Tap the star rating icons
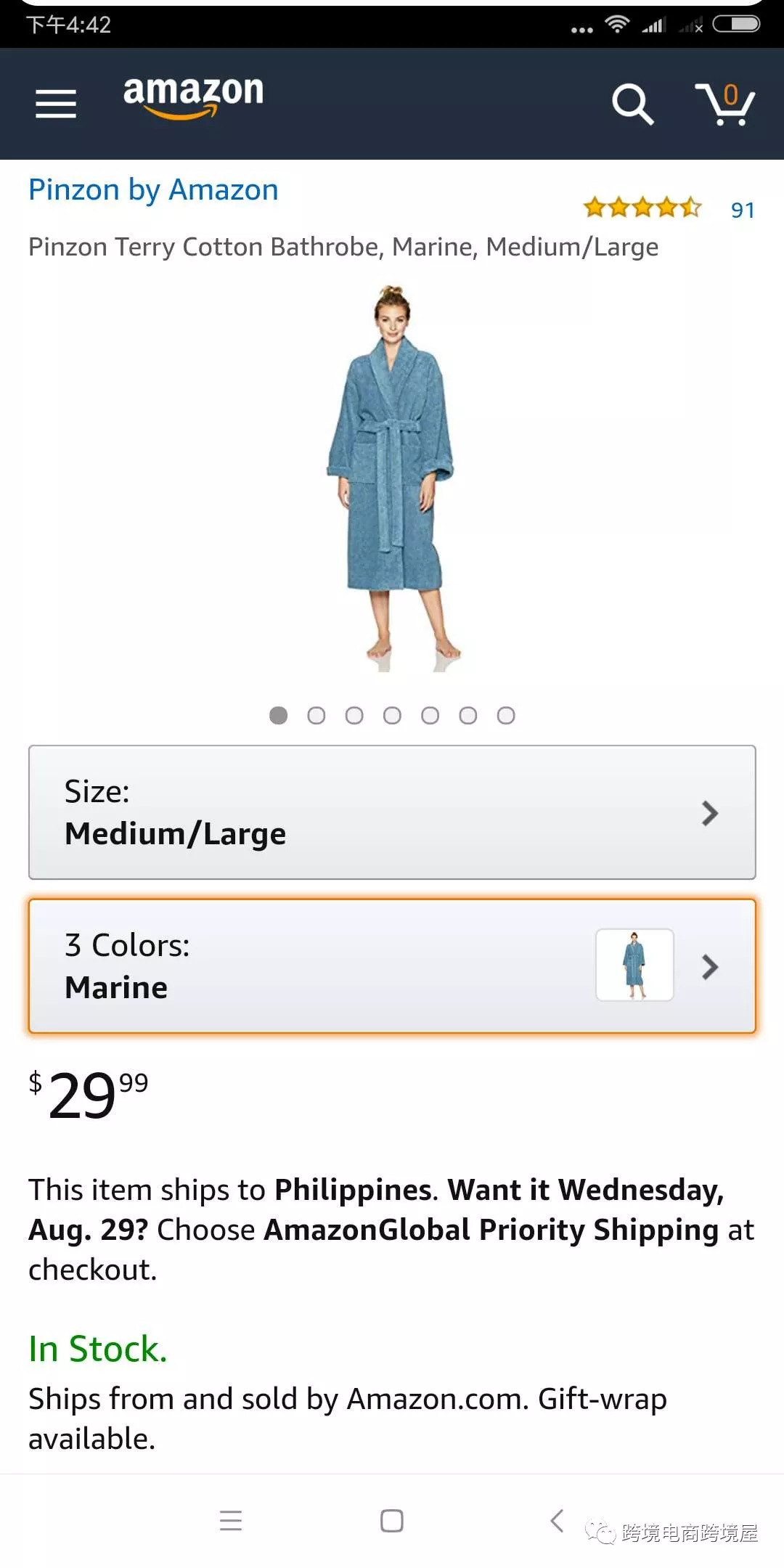This screenshot has height=1568, width=784. (x=642, y=208)
